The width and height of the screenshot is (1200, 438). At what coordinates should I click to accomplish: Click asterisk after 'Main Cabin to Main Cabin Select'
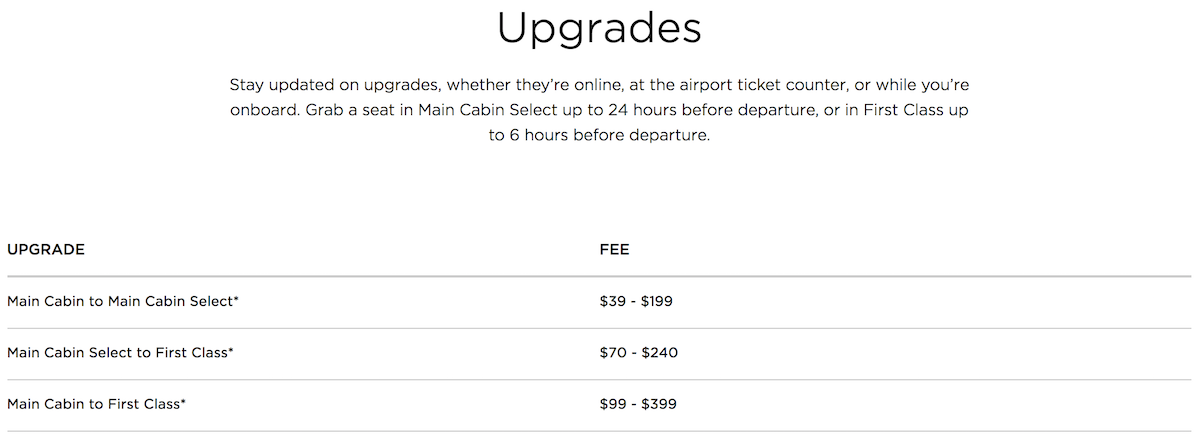(x=236, y=299)
